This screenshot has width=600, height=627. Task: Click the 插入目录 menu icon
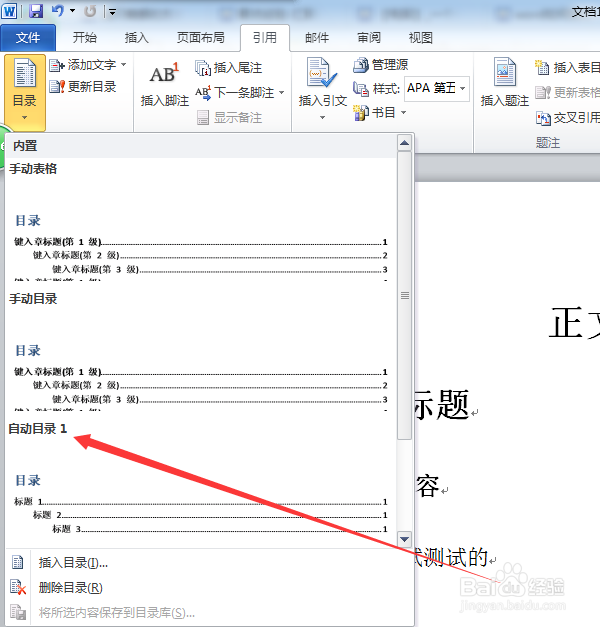(x=18, y=562)
